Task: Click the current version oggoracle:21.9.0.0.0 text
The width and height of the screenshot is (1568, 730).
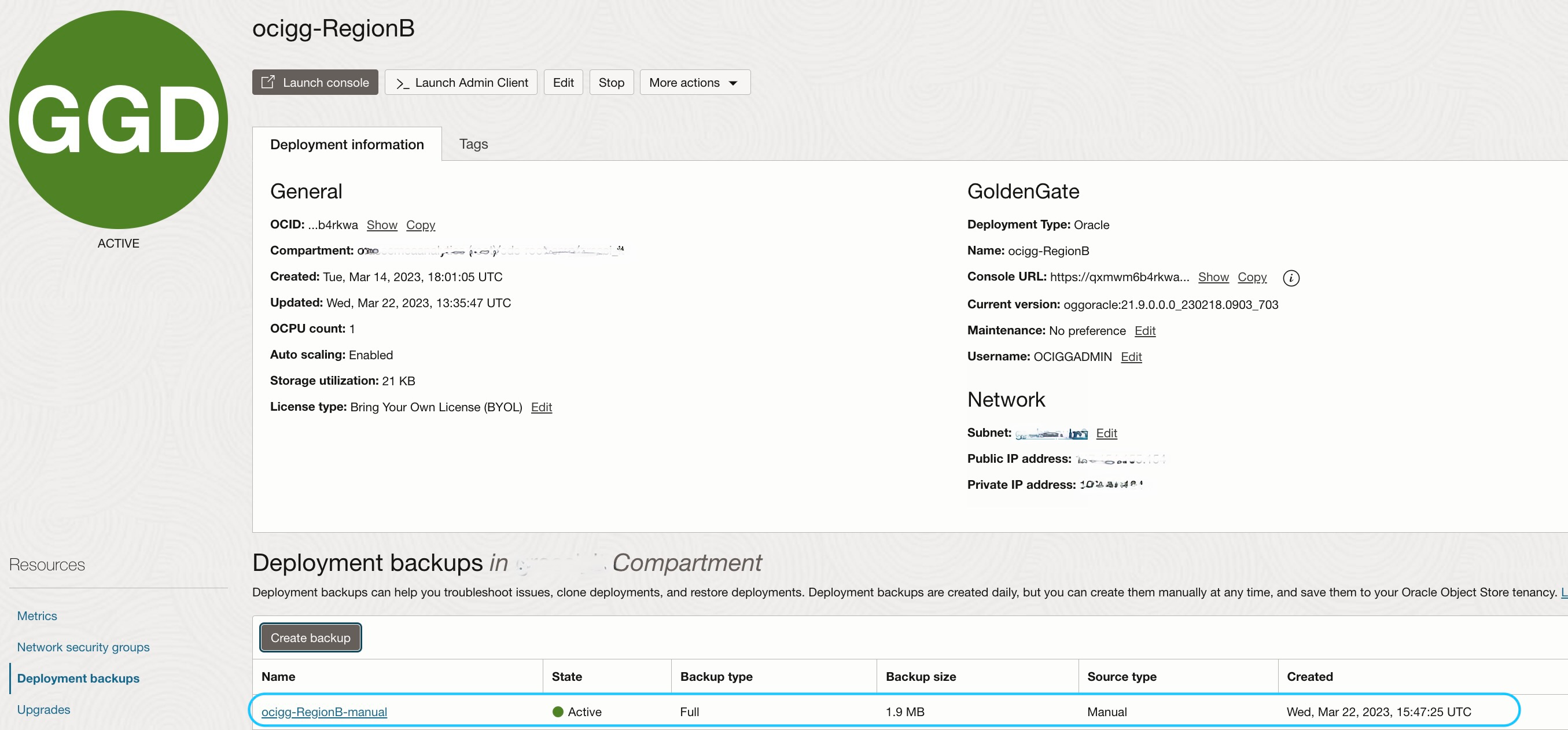Action: (x=1171, y=305)
